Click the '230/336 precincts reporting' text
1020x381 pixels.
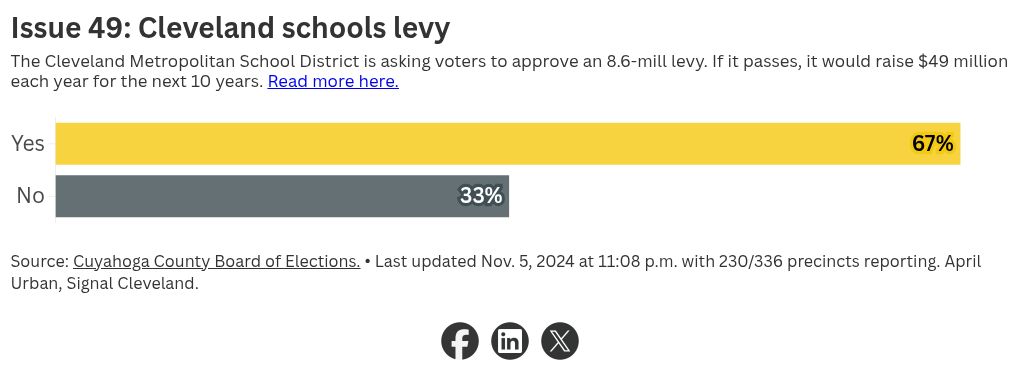[x=829, y=262]
